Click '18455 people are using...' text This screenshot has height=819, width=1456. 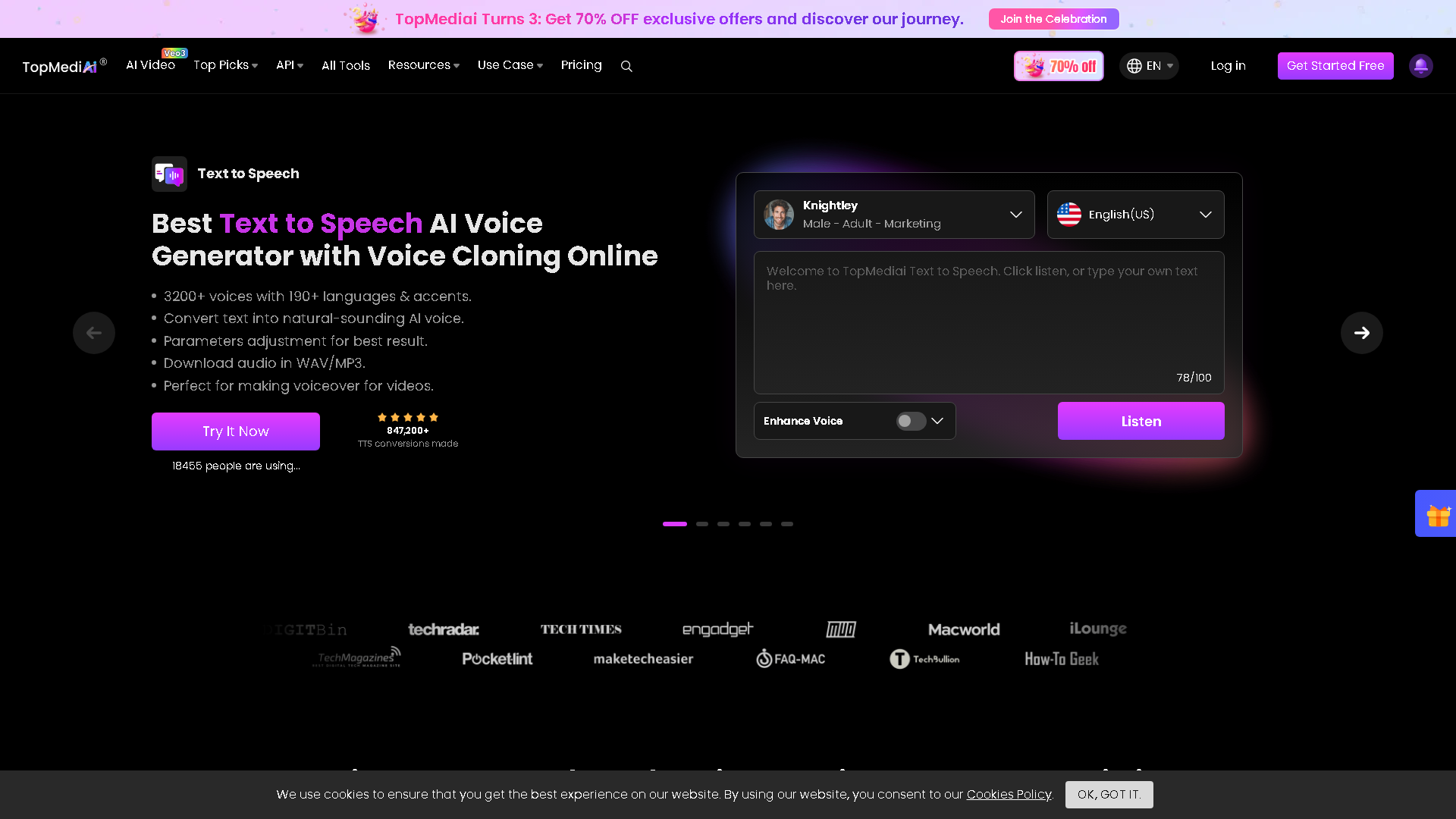pyautogui.click(x=236, y=466)
